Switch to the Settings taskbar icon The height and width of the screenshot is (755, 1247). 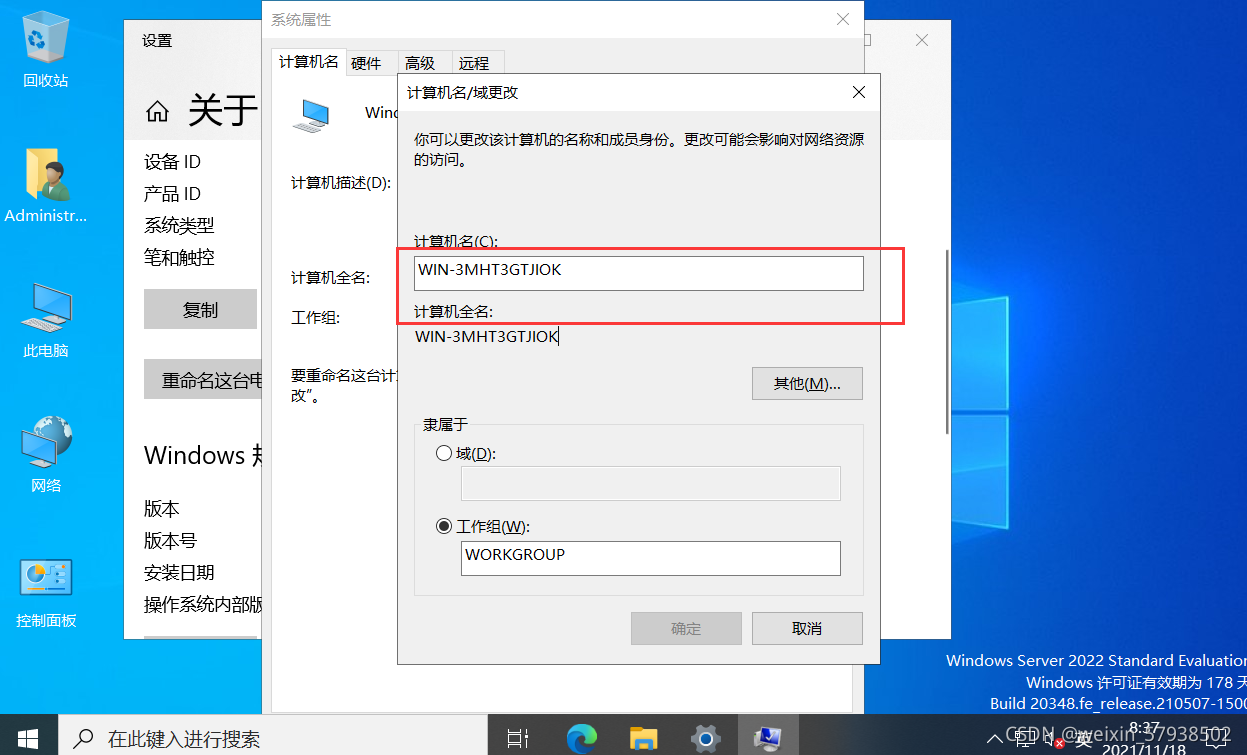point(705,739)
